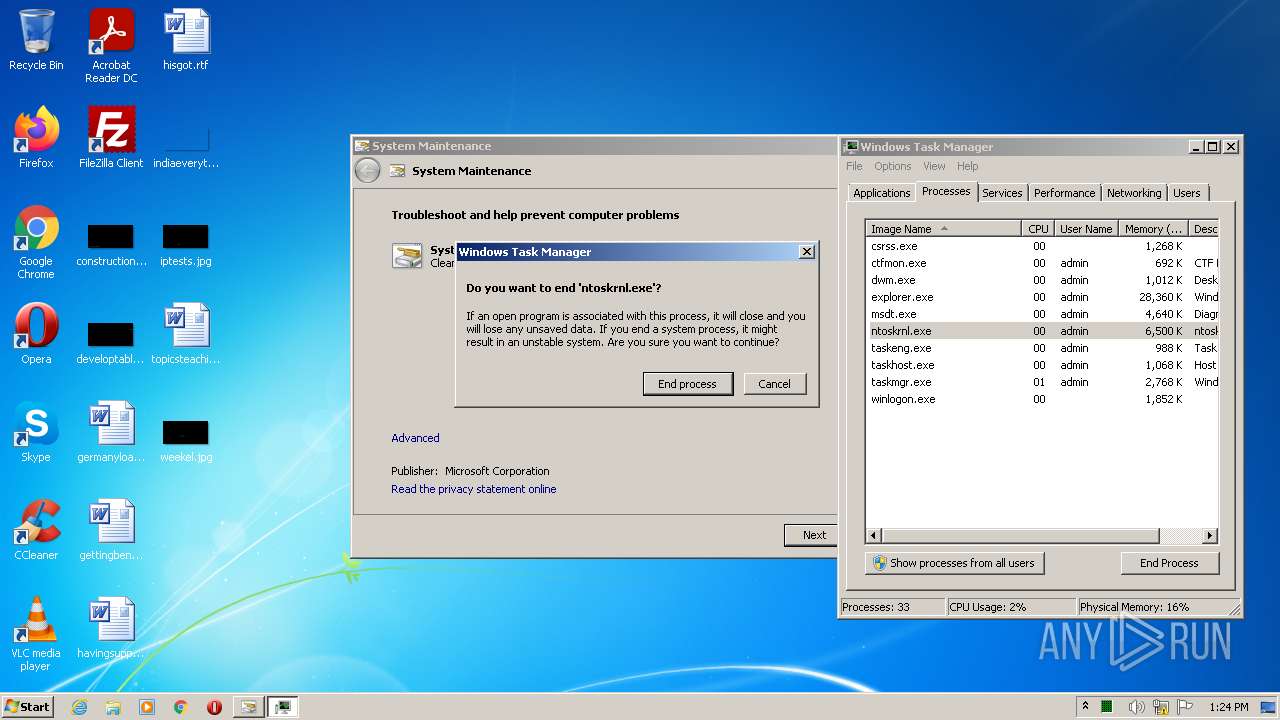Open the Opera desktop shortcut
The width and height of the screenshot is (1280, 720).
point(36,334)
